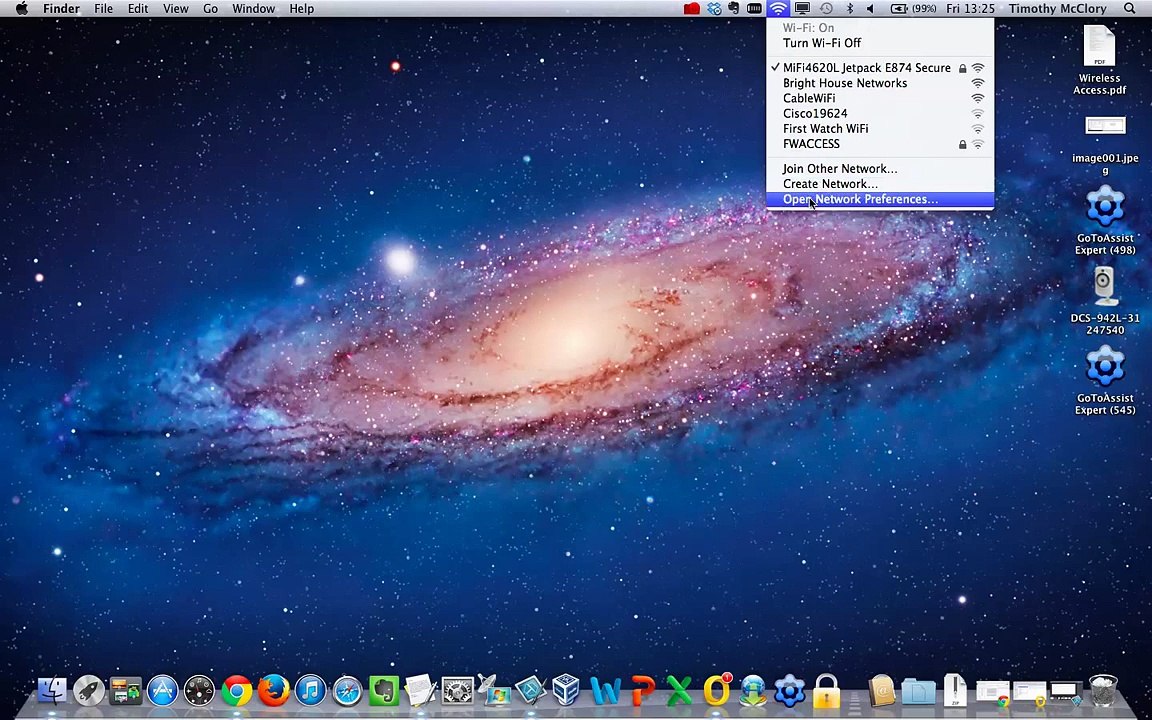Open System Preferences gear in dock

(457, 691)
